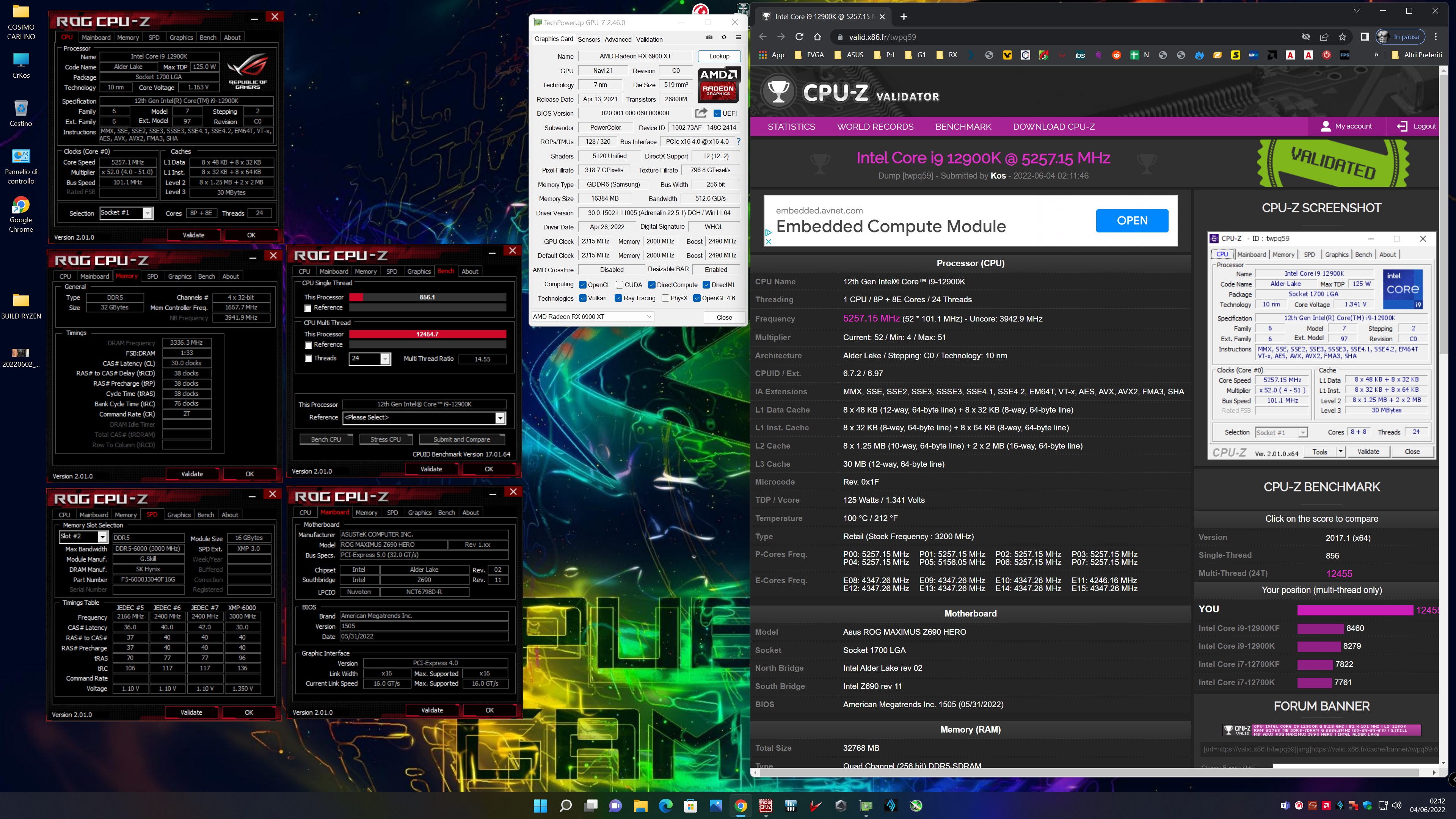Image resolution: width=1456 pixels, height=819 pixels.
Task: Click the Lookup button in GPU-Z
Action: [x=719, y=56]
